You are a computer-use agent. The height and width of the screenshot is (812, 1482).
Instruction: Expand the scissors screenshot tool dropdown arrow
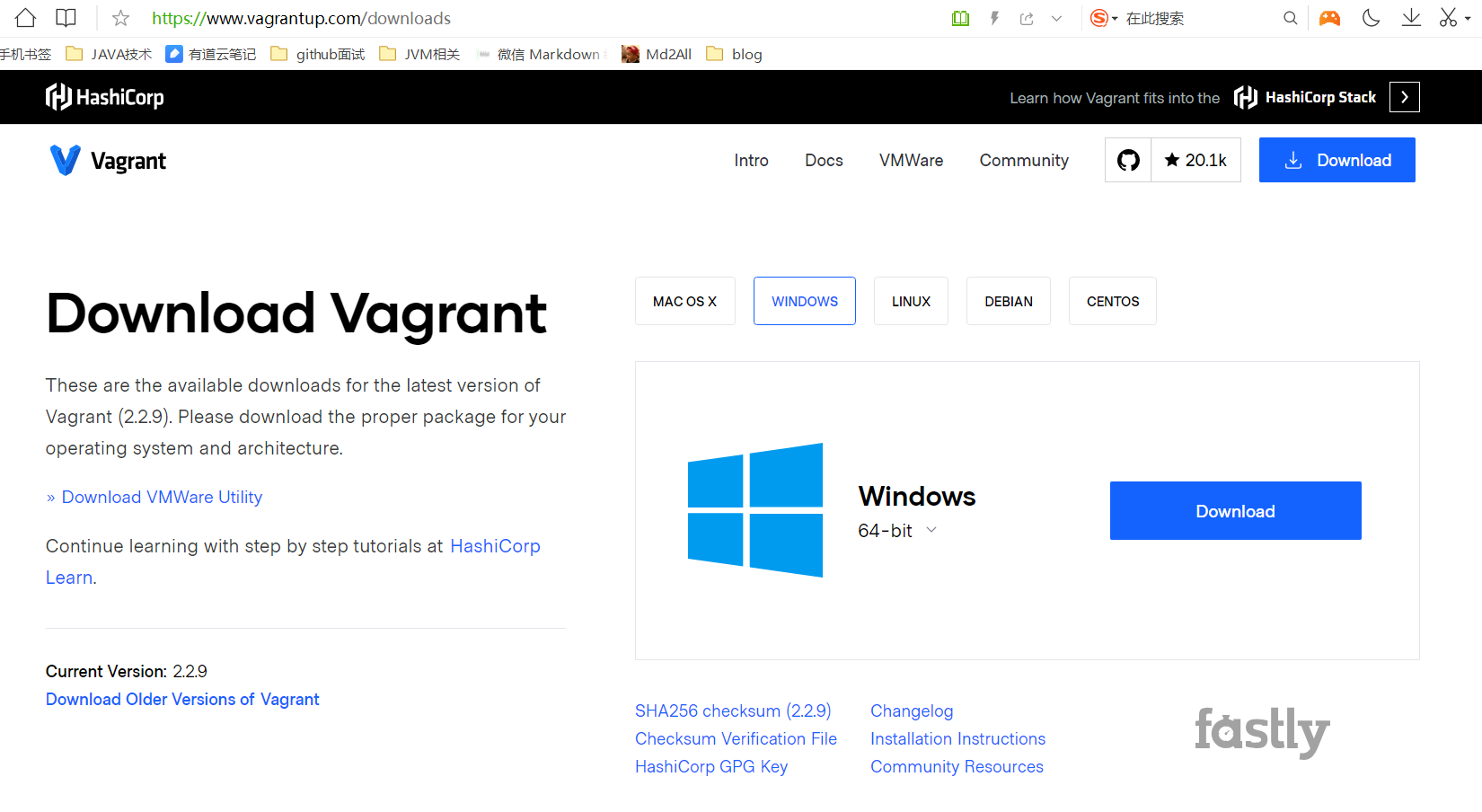click(1468, 18)
